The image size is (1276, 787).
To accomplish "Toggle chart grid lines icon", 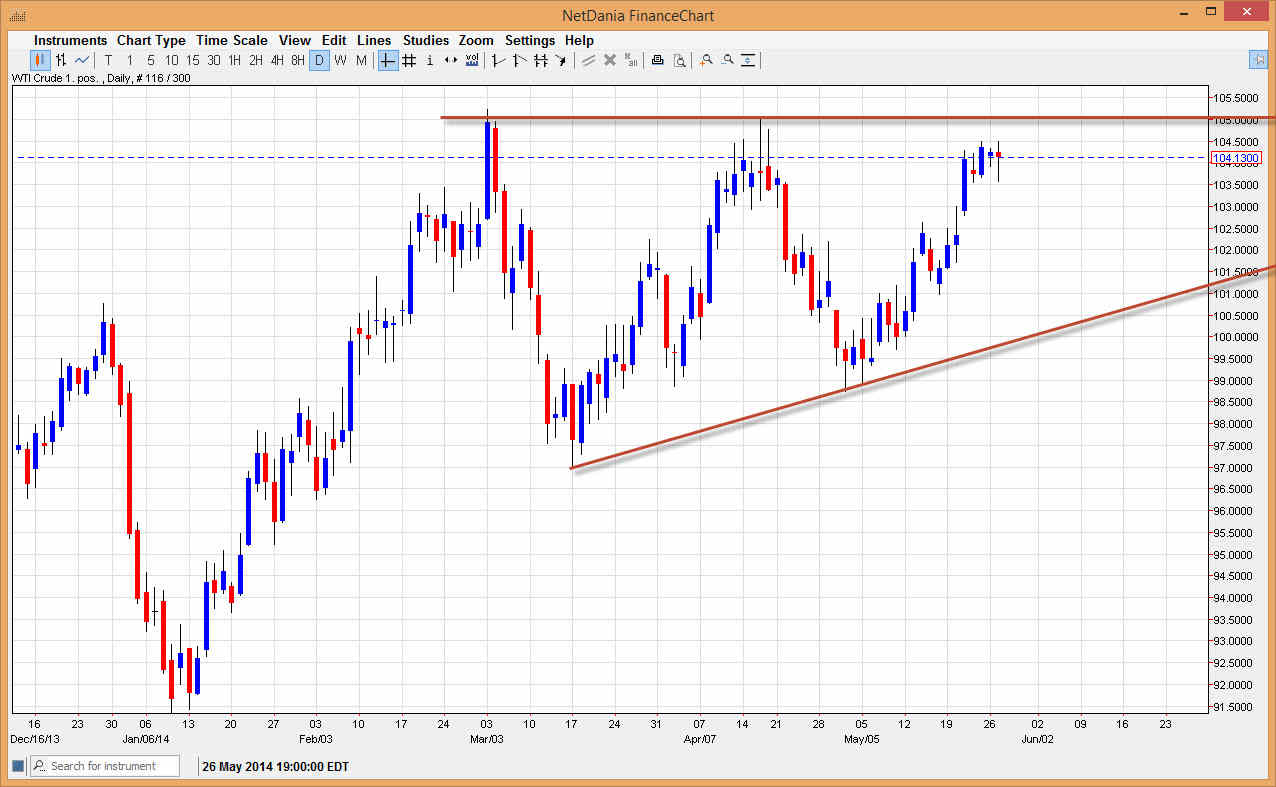I will click(x=409, y=60).
